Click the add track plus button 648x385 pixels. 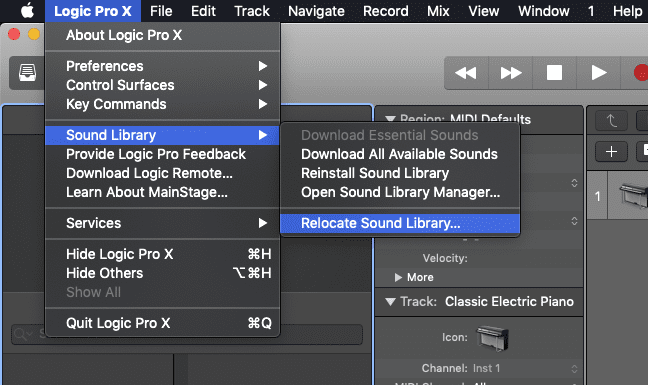pos(611,152)
